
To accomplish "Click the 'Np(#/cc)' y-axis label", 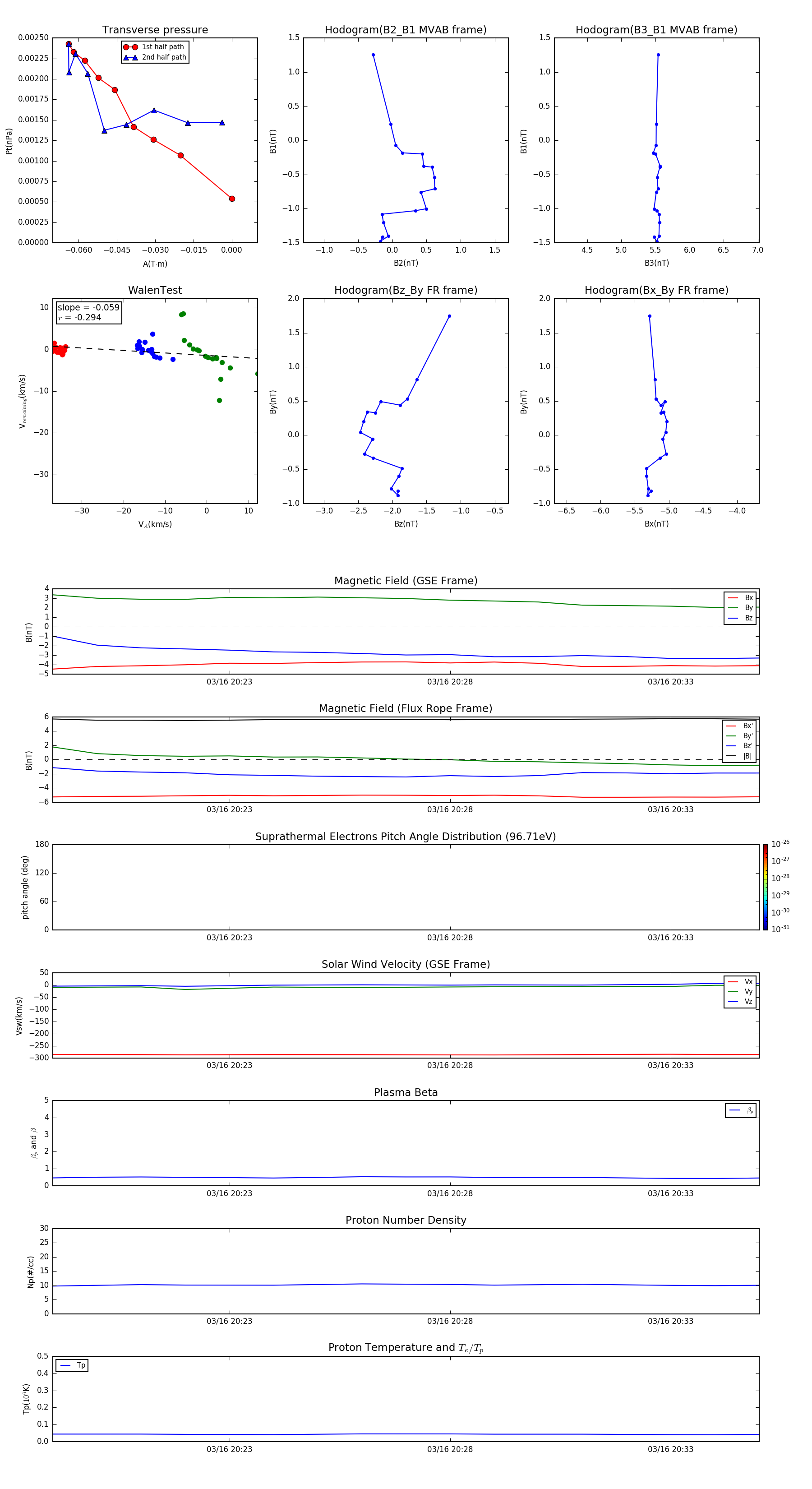I will click(31, 1272).
